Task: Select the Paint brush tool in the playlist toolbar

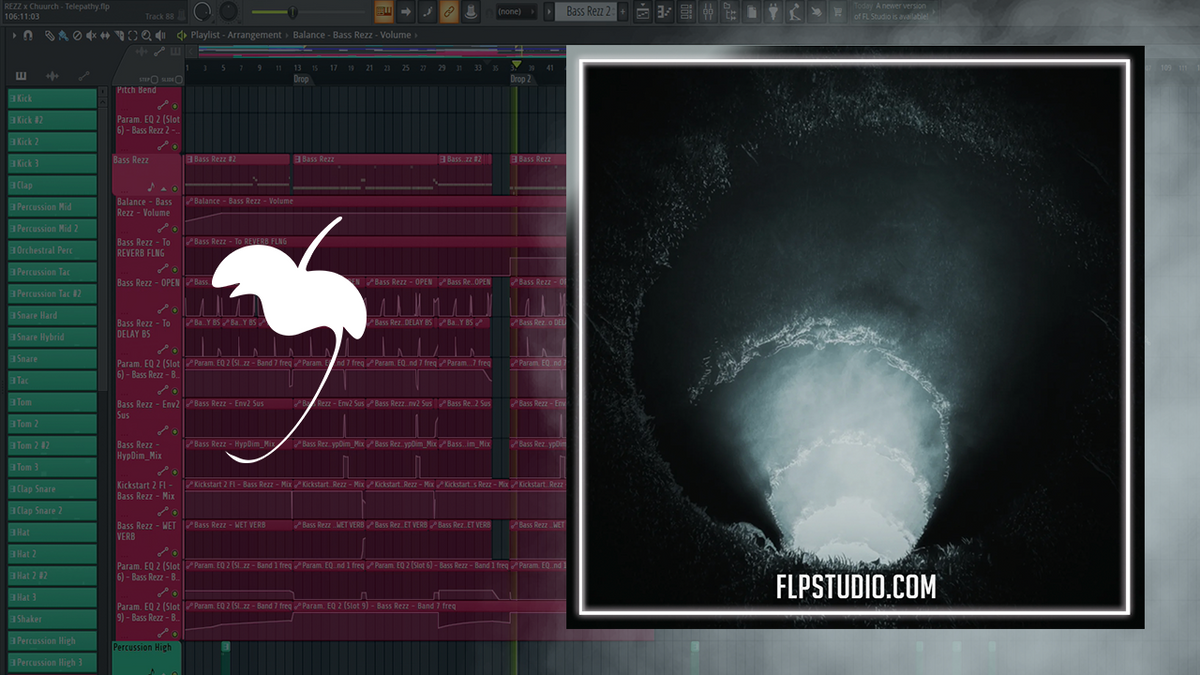Action: [63, 36]
